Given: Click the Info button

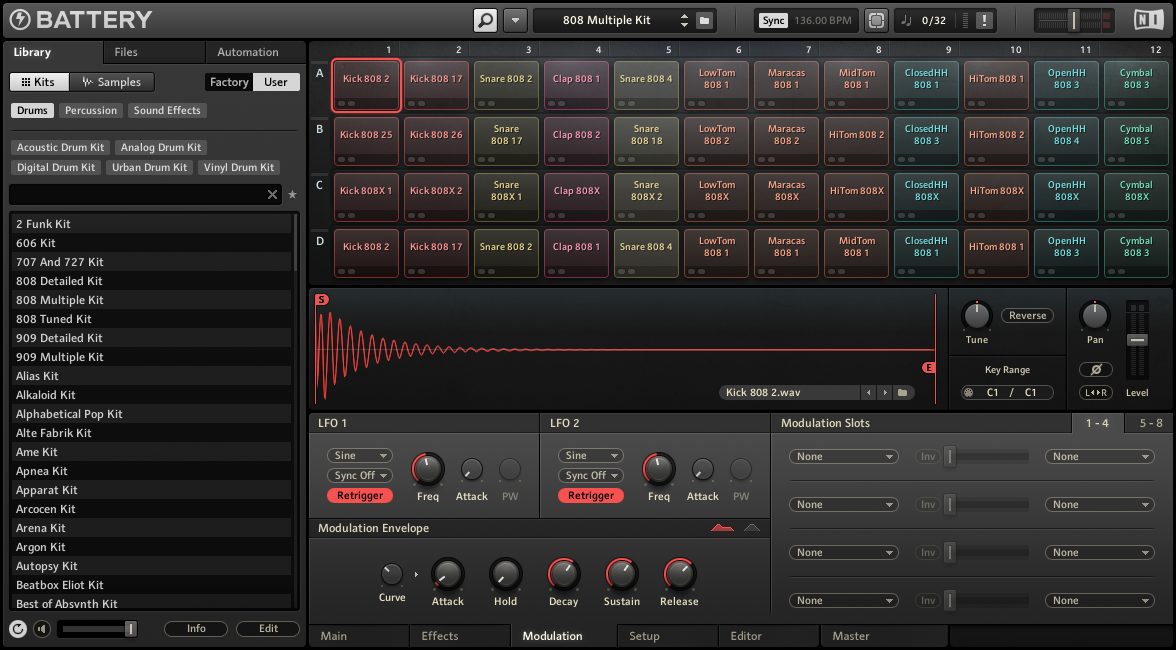Looking at the screenshot, I should pos(196,629).
